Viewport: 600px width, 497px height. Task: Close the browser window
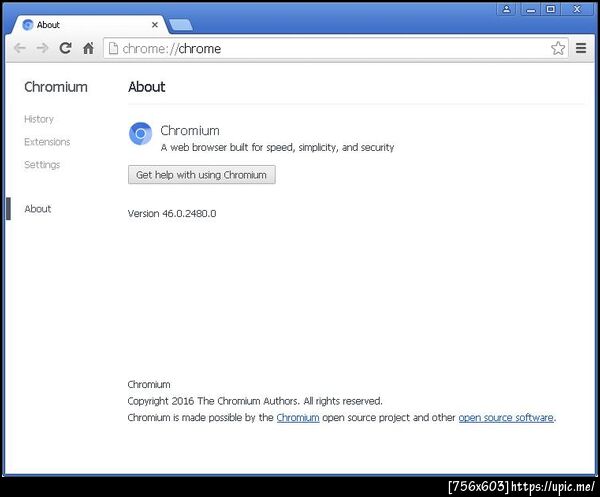pyautogui.click(x=577, y=9)
